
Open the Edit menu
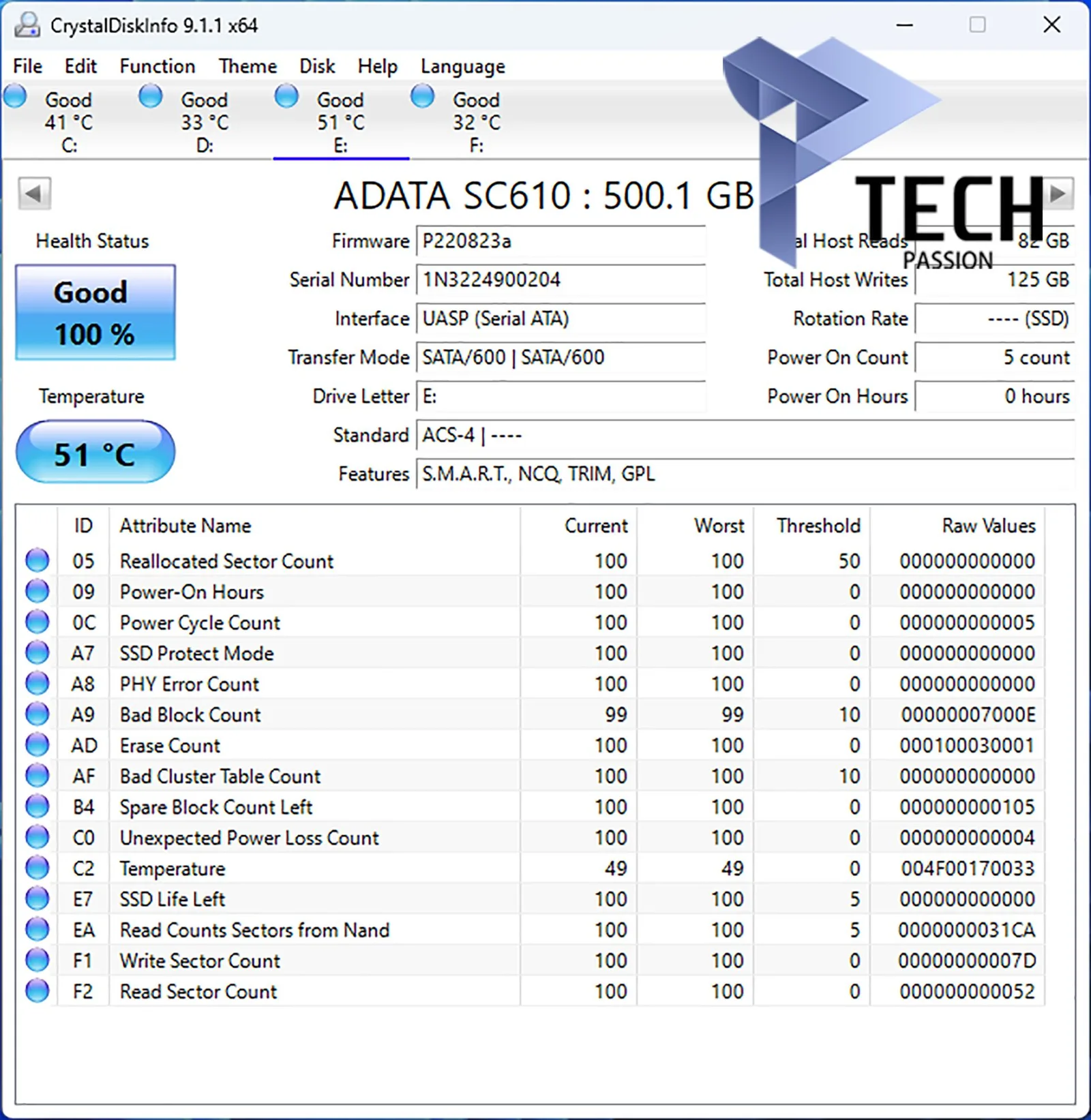(80, 66)
